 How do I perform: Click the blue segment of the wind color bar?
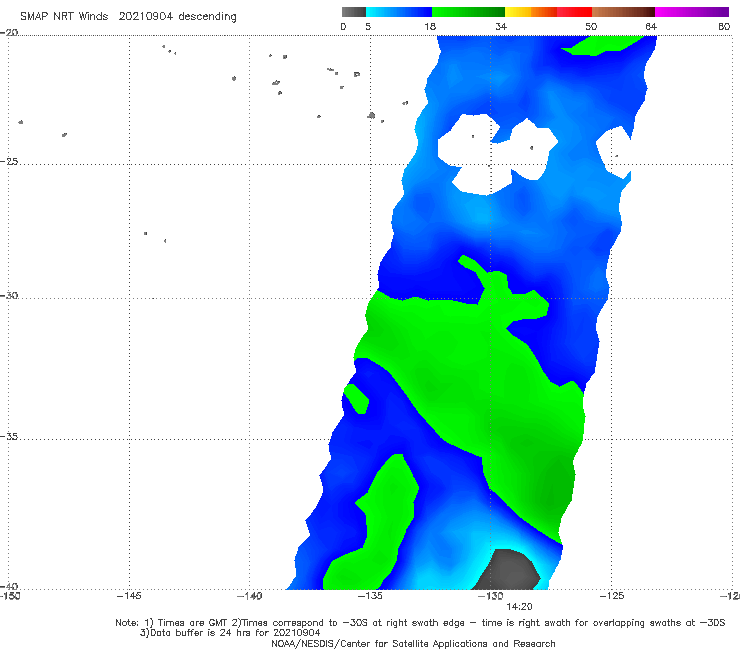(399, 12)
